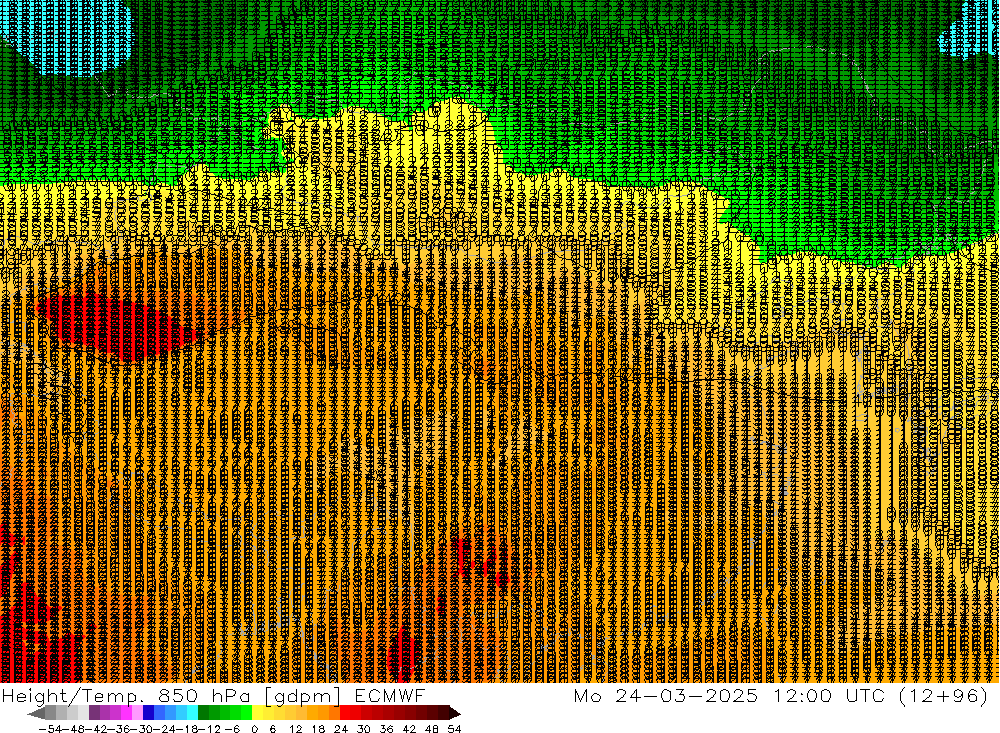Click the 'Height/Temp. 850 hPa [gdpm]' title text
This screenshot has width=1000, height=733.
click(171, 695)
